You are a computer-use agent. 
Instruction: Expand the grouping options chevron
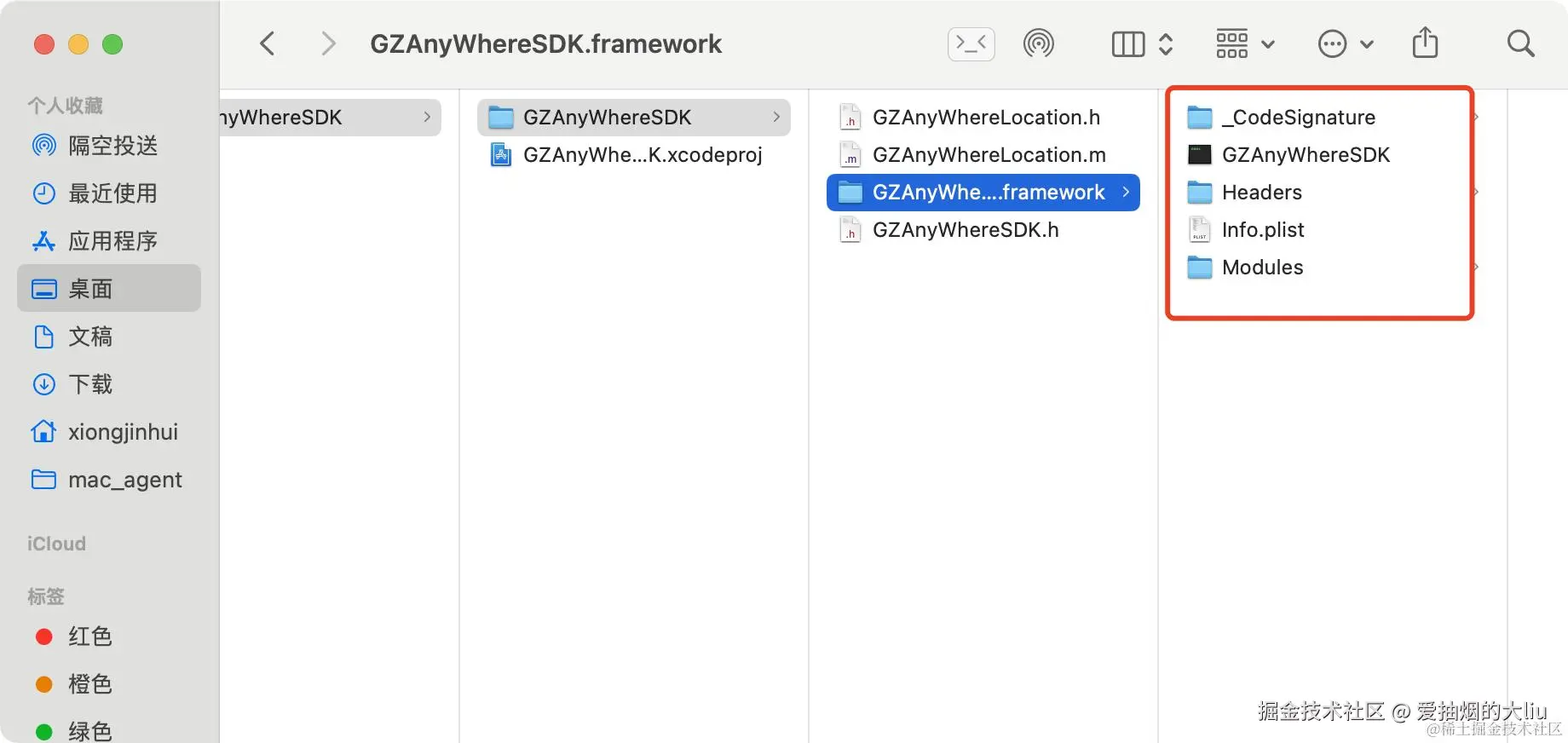click(x=1268, y=44)
